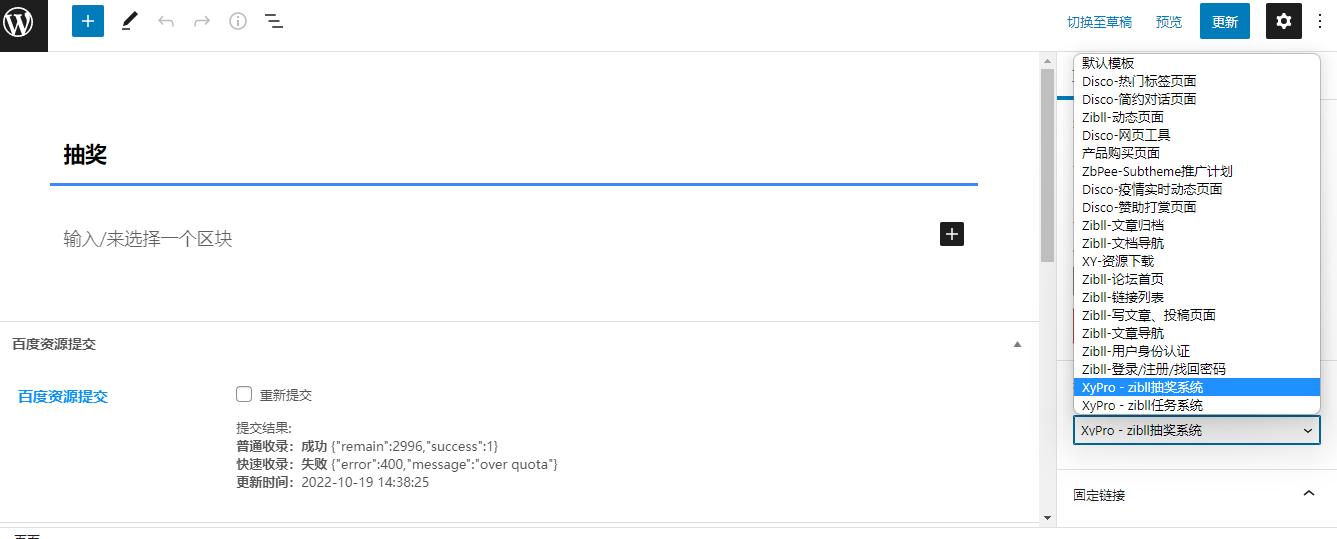Select 默认模板 from the template list
The image size is (1337, 539).
click(x=1108, y=63)
